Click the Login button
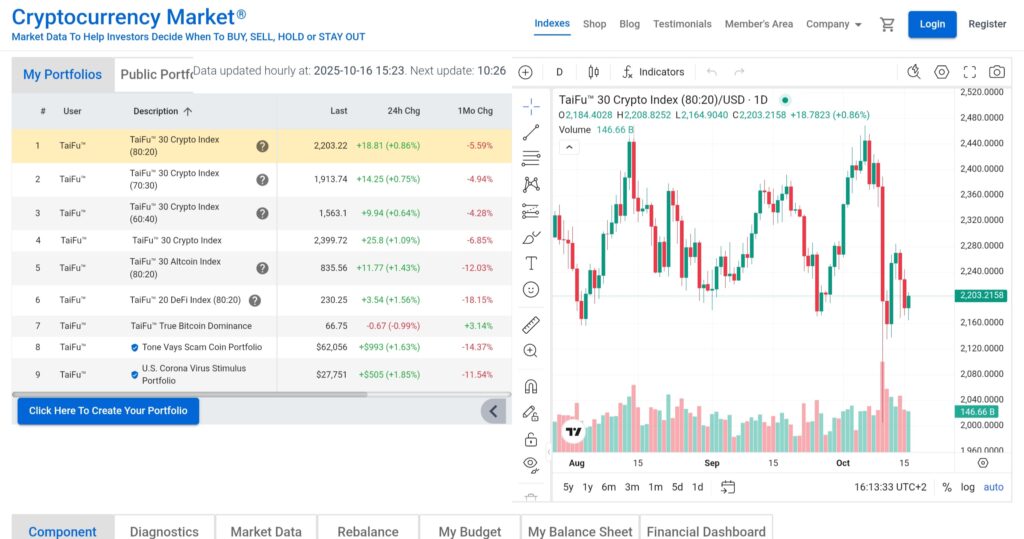Viewport: 1024px width, 539px height. tap(932, 24)
